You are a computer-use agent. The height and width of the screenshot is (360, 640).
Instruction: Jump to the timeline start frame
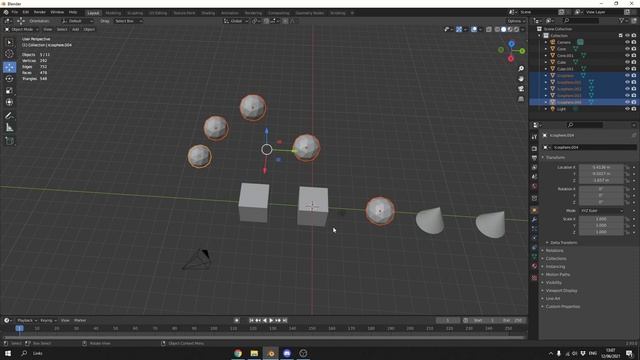click(x=251, y=320)
